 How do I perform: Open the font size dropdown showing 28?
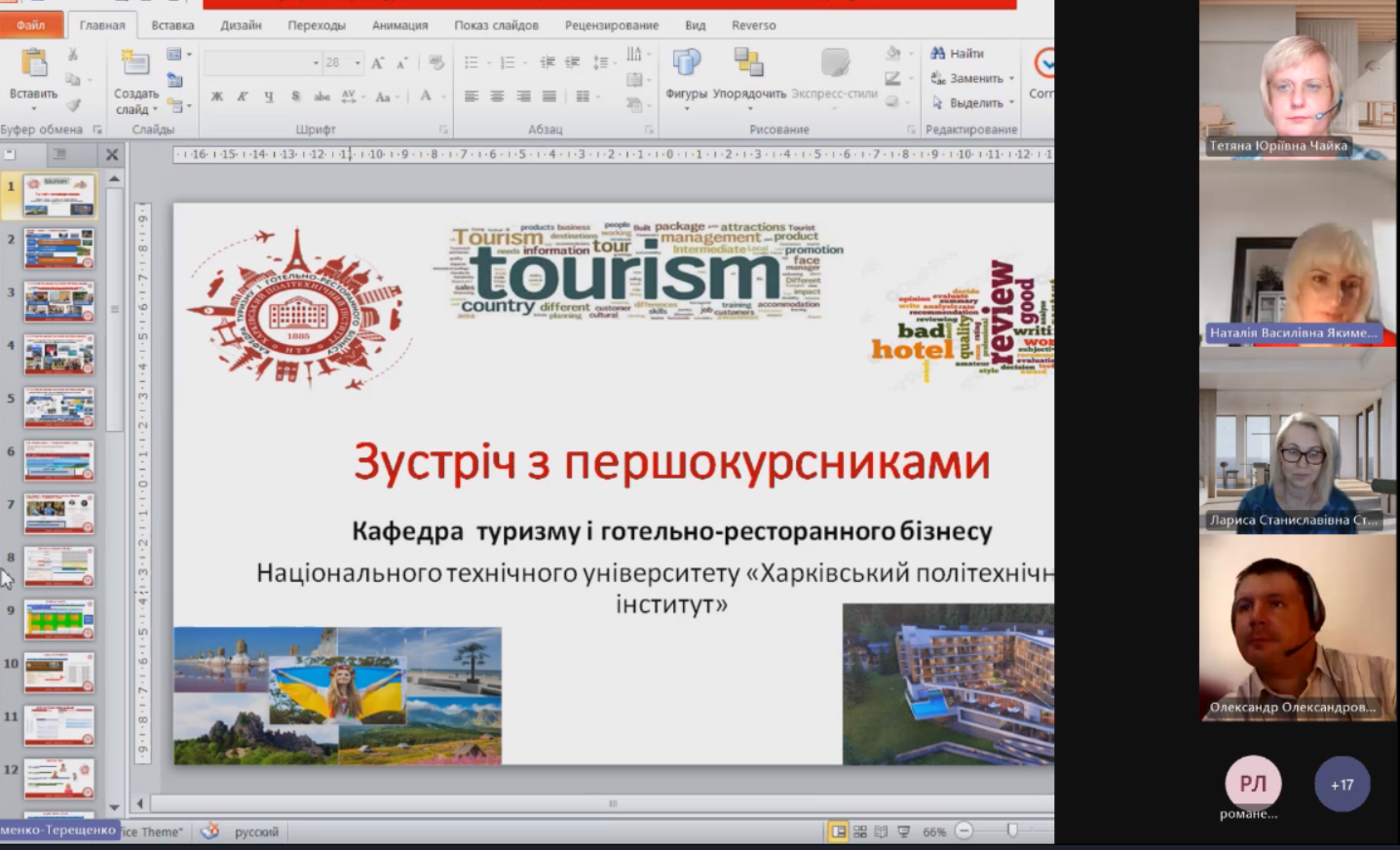(x=358, y=63)
